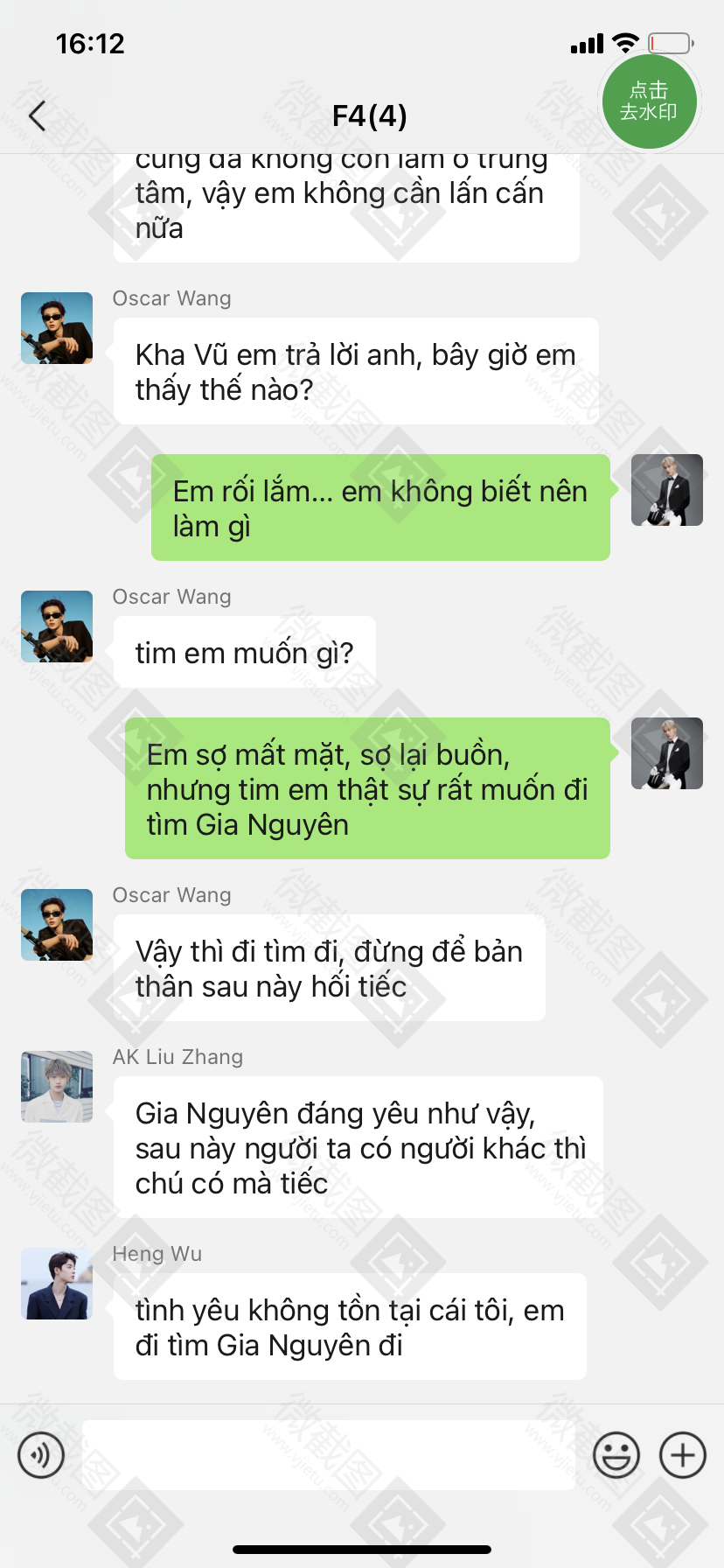724x1568 pixels.
Task: Tap the voice message icon
Action: 41,1455
